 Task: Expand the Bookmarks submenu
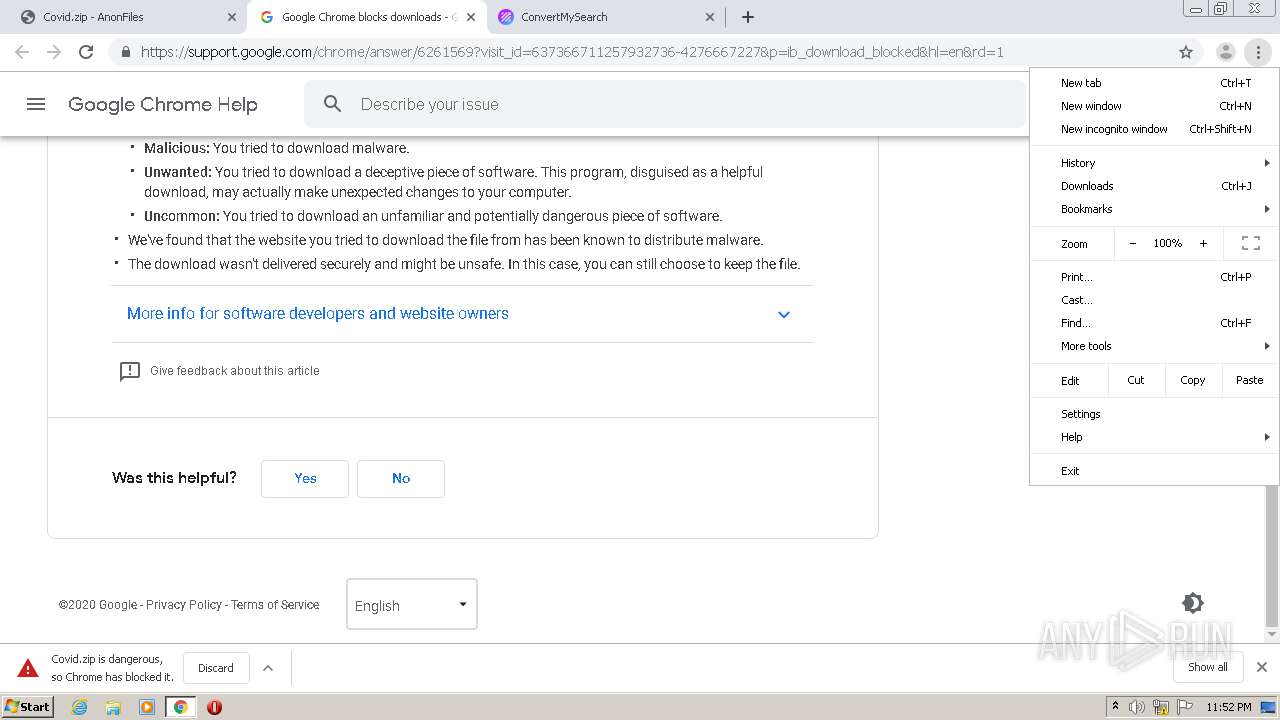(x=1155, y=209)
